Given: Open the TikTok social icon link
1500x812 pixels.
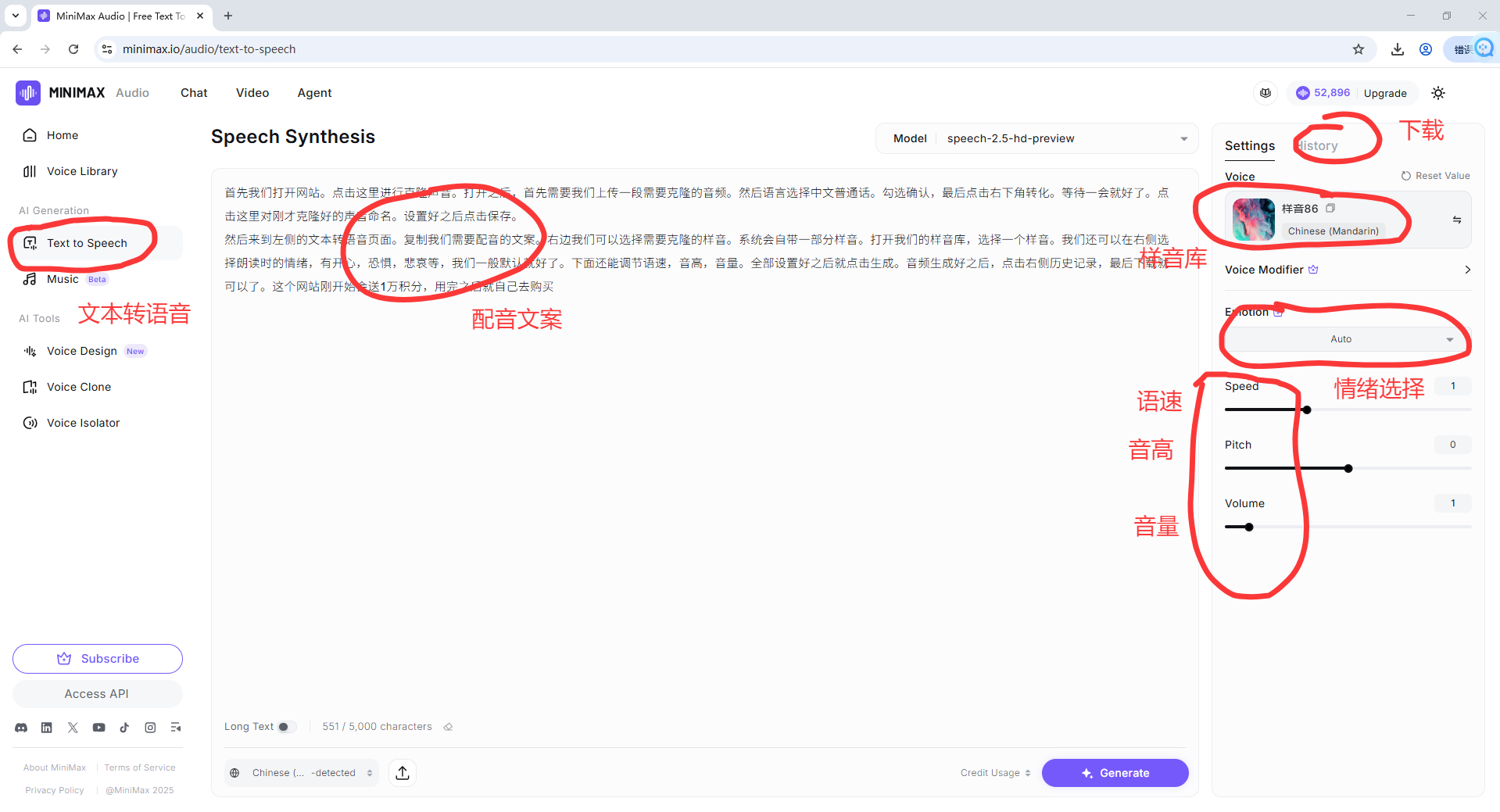Looking at the screenshot, I should pos(124,728).
